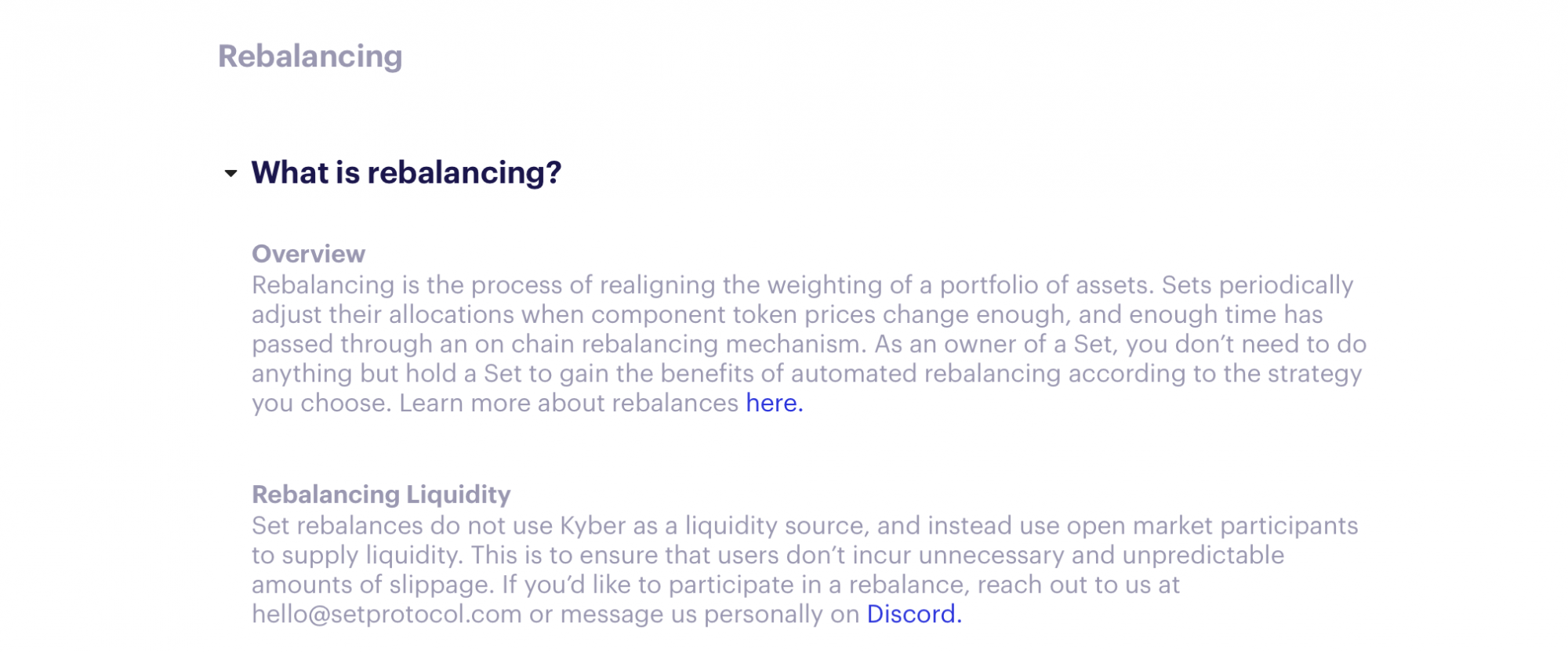1568x652 pixels.
Task: Open the Discord link
Action: (x=913, y=614)
